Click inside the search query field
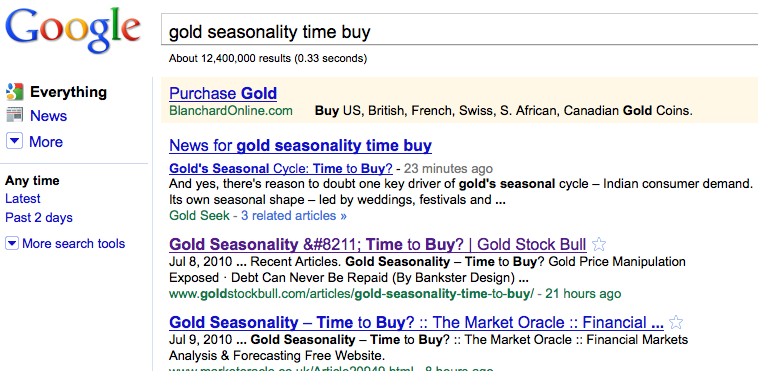 coord(459,32)
